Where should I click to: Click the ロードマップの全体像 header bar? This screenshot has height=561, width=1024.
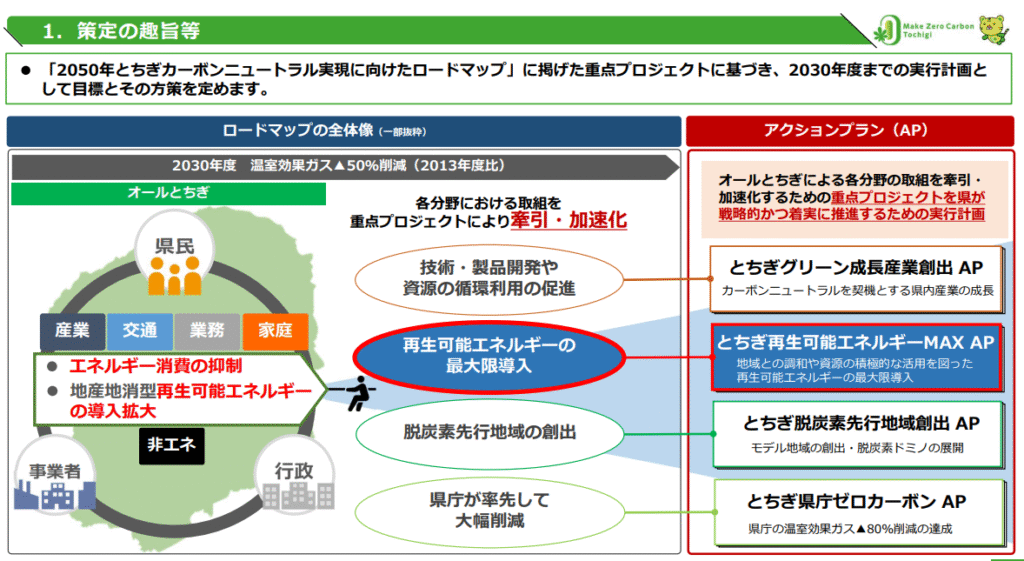pos(343,131)
